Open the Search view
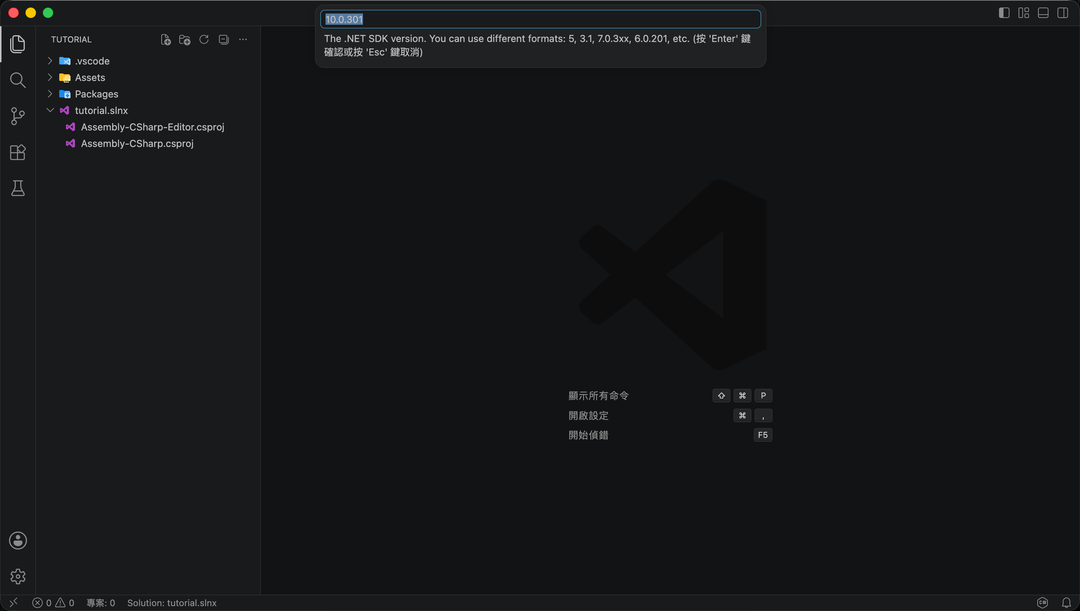1080x611 pixels. point(18,80)
